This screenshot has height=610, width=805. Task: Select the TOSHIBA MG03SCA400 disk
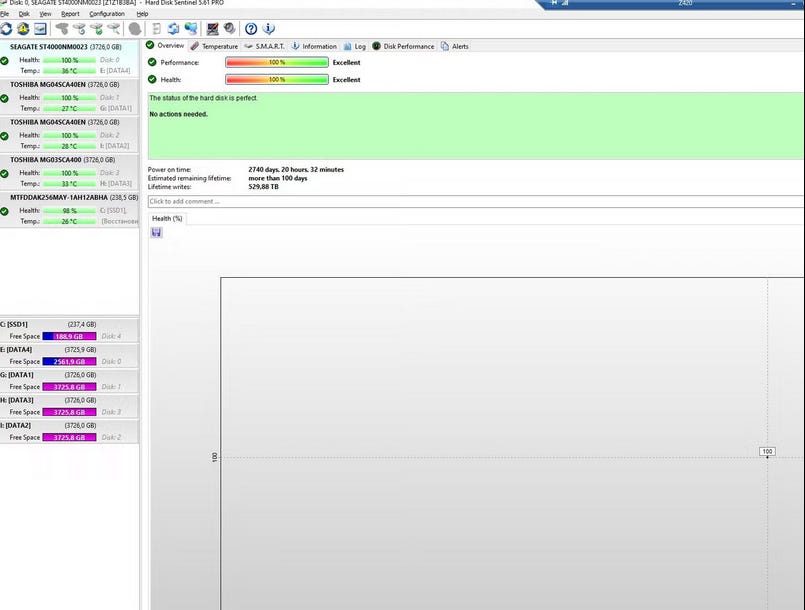[x=69, y=171]
